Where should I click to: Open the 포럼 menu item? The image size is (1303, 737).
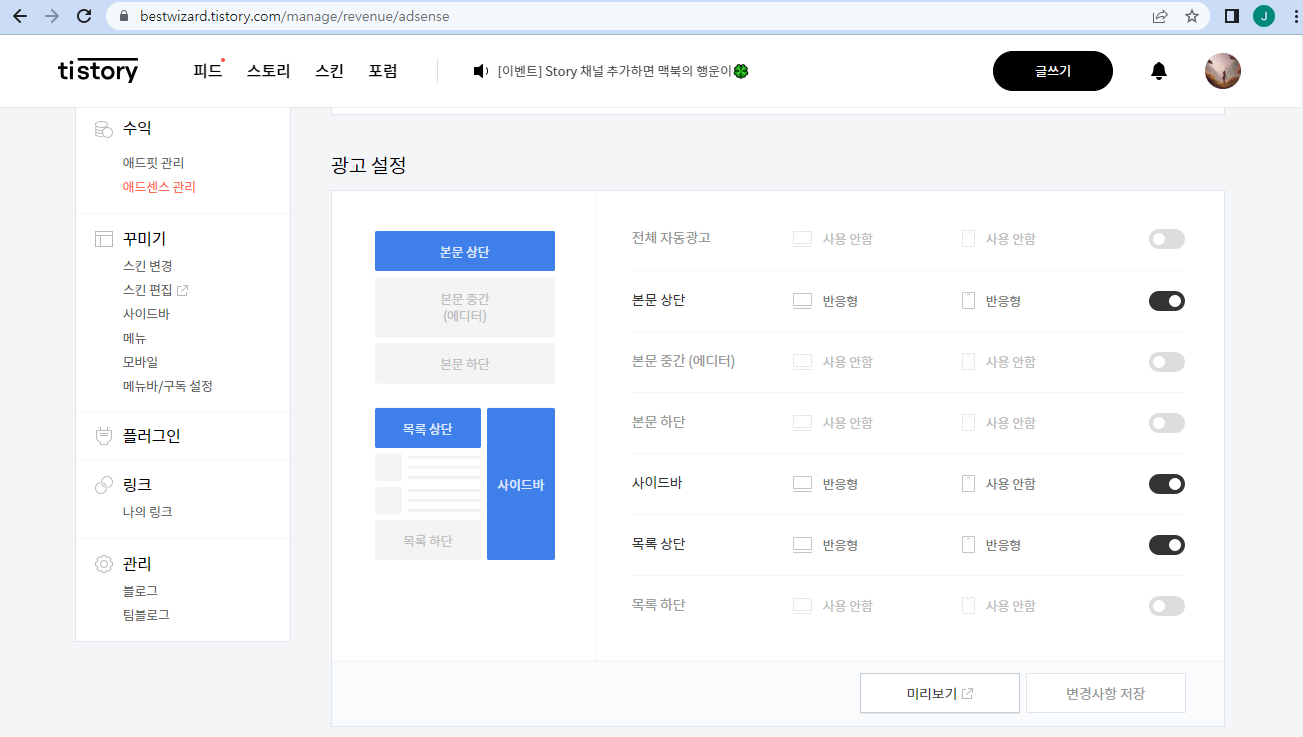(381, 71)
